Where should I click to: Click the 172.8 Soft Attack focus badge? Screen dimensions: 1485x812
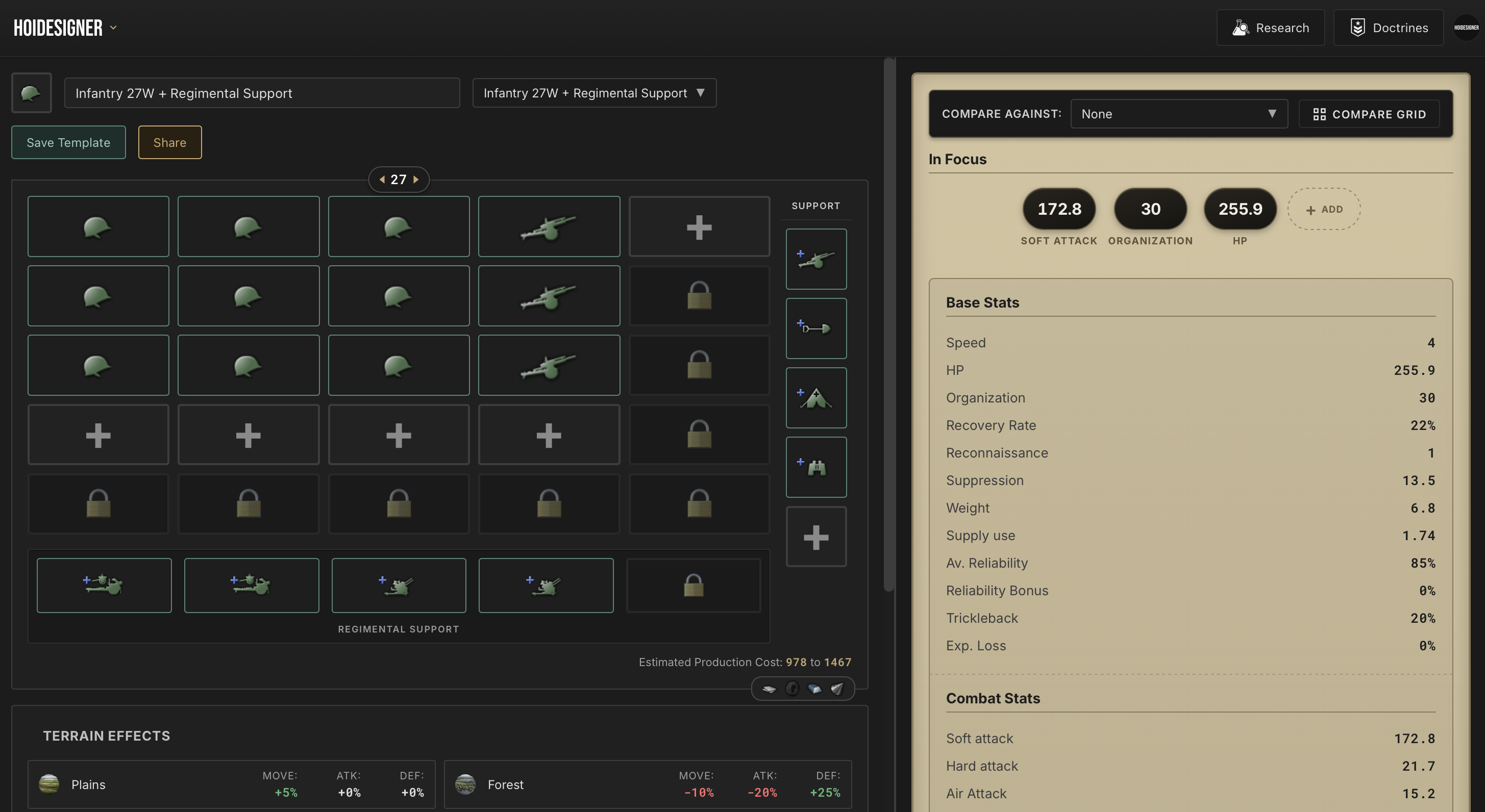pyautogui.click(x=1059, y=209)
